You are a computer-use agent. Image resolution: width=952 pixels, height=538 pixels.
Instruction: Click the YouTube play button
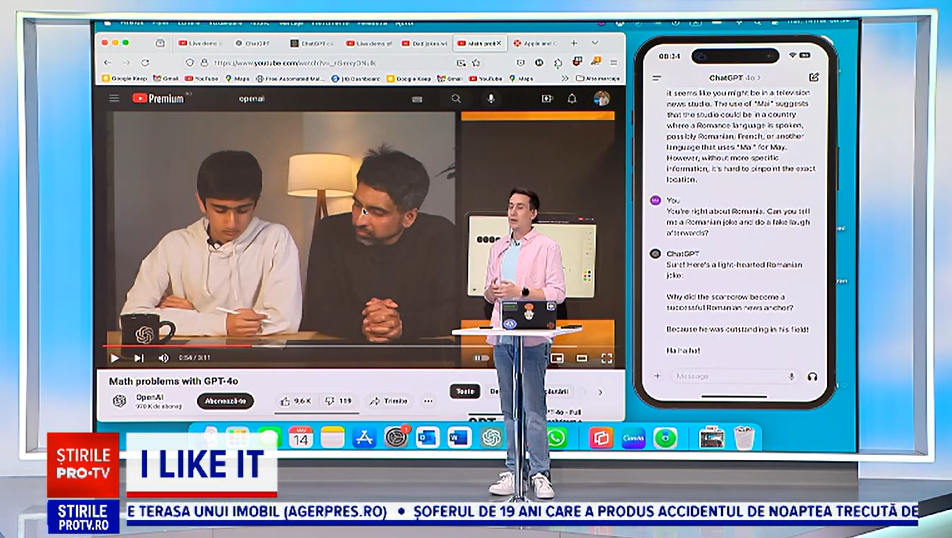click(114, 357)
